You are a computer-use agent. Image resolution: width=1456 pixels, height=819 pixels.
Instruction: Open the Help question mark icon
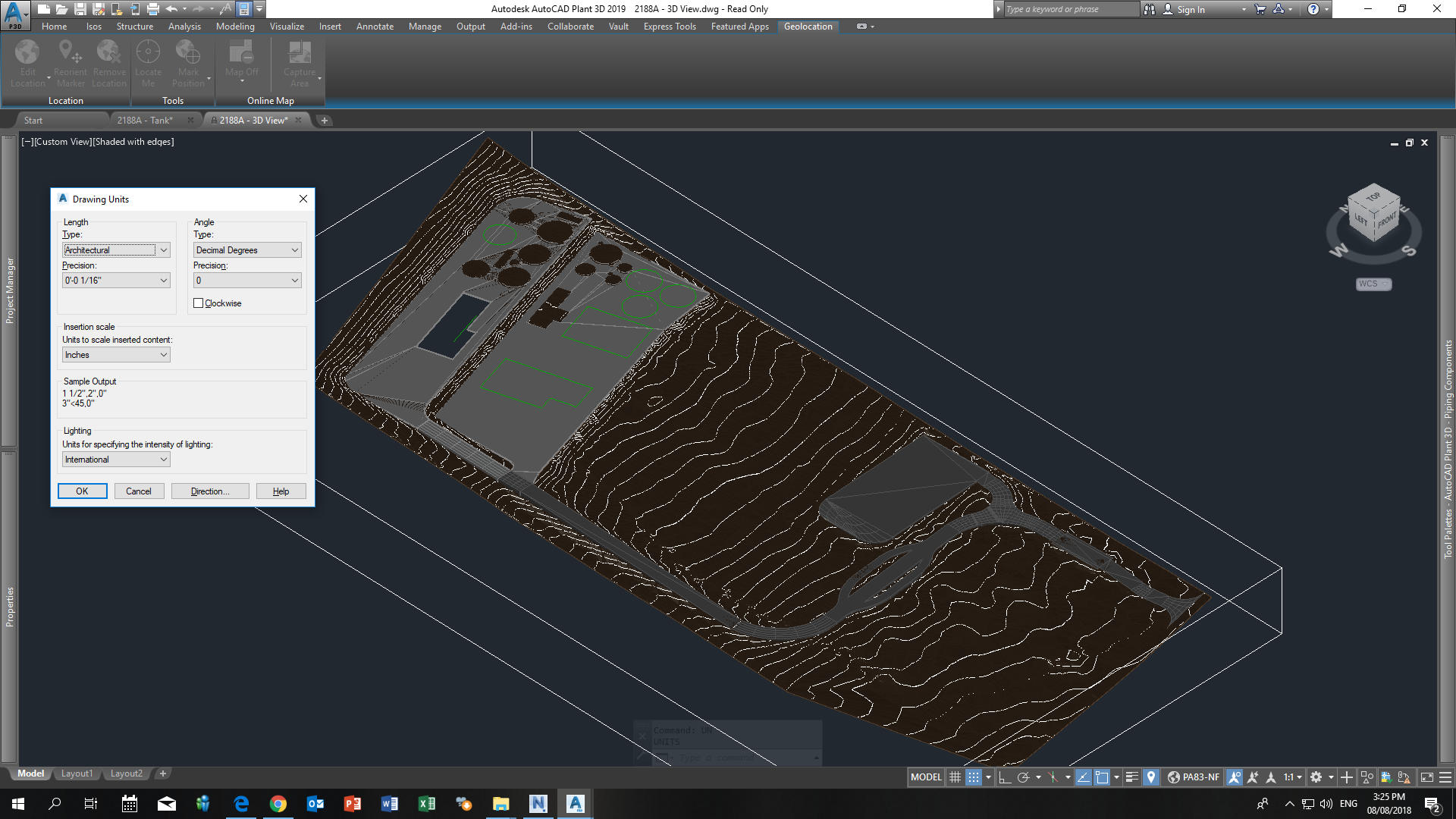coord(1313,9)
